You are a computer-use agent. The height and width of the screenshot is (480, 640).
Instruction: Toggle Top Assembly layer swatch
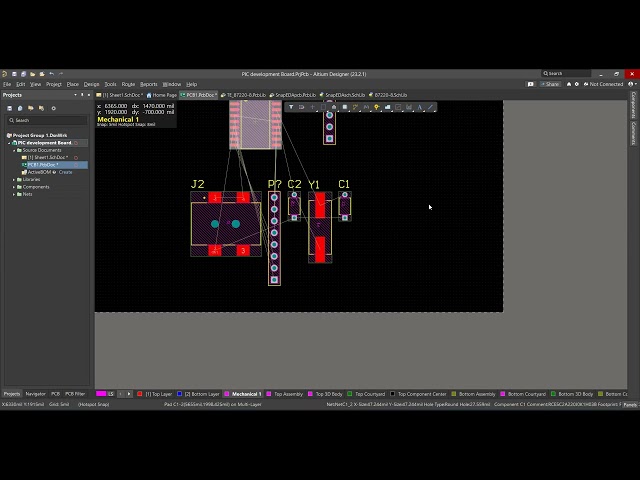click(x=269, y=394)
